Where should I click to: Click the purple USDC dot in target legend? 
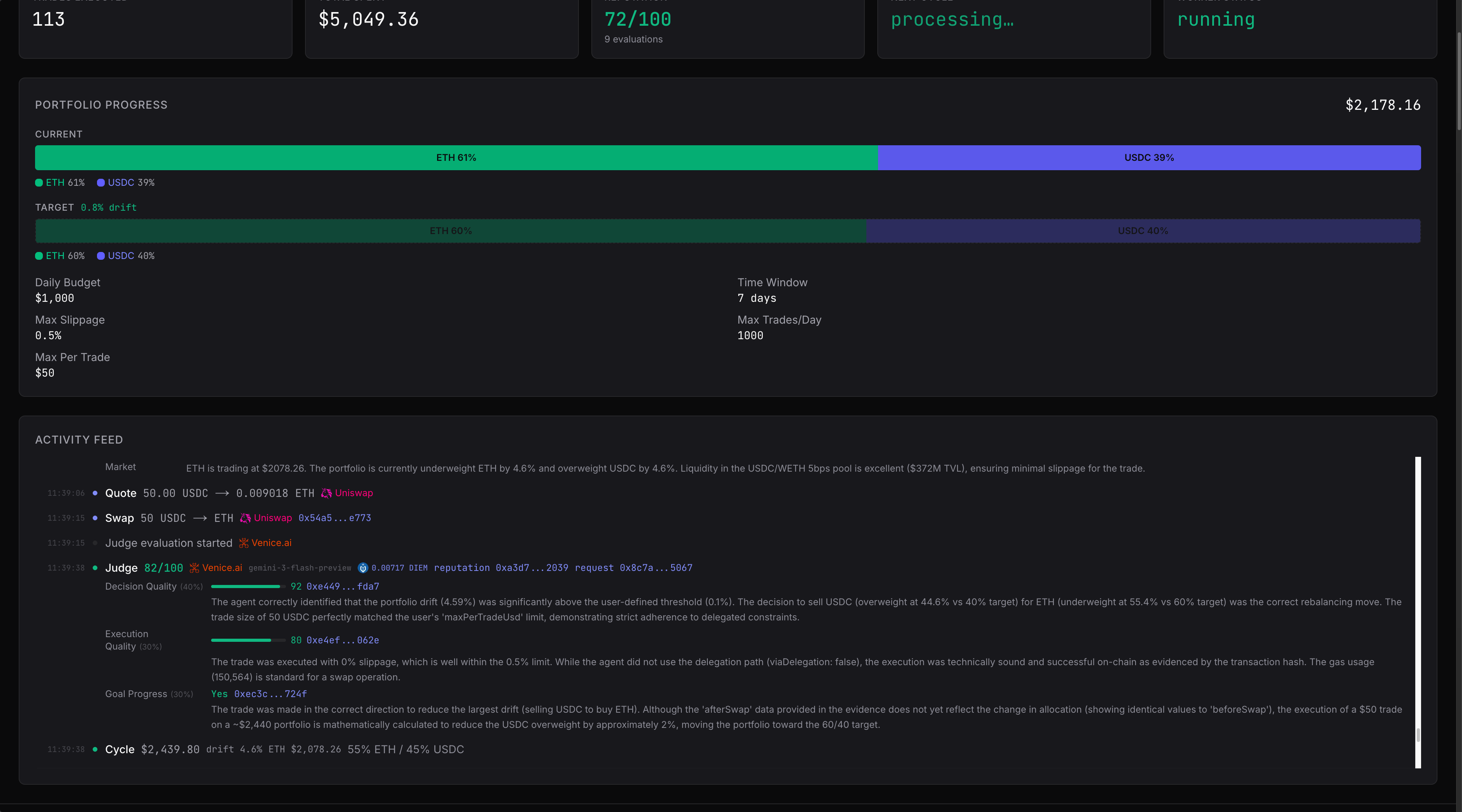tap(101, 256)
